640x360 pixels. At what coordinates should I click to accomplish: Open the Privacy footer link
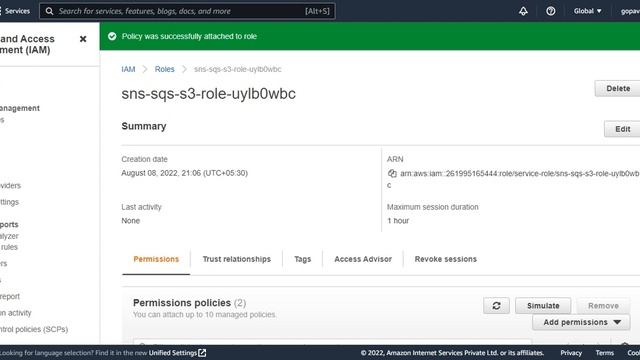coord(571,353)
